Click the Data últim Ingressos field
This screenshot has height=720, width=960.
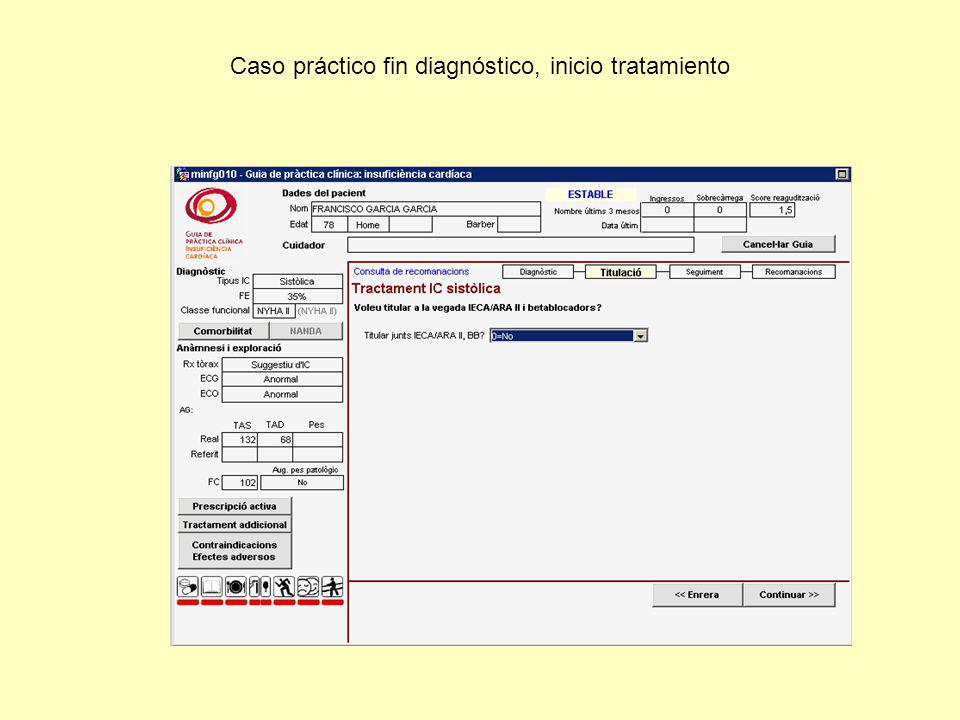(667, 225)
